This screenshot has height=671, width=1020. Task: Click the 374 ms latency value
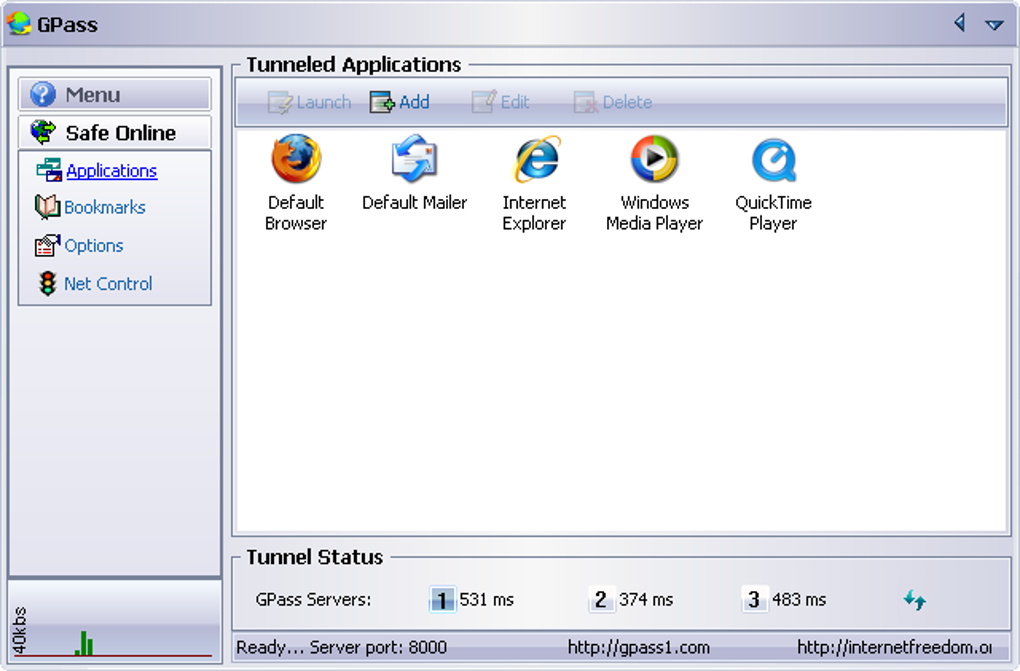(x=646, y=599)
